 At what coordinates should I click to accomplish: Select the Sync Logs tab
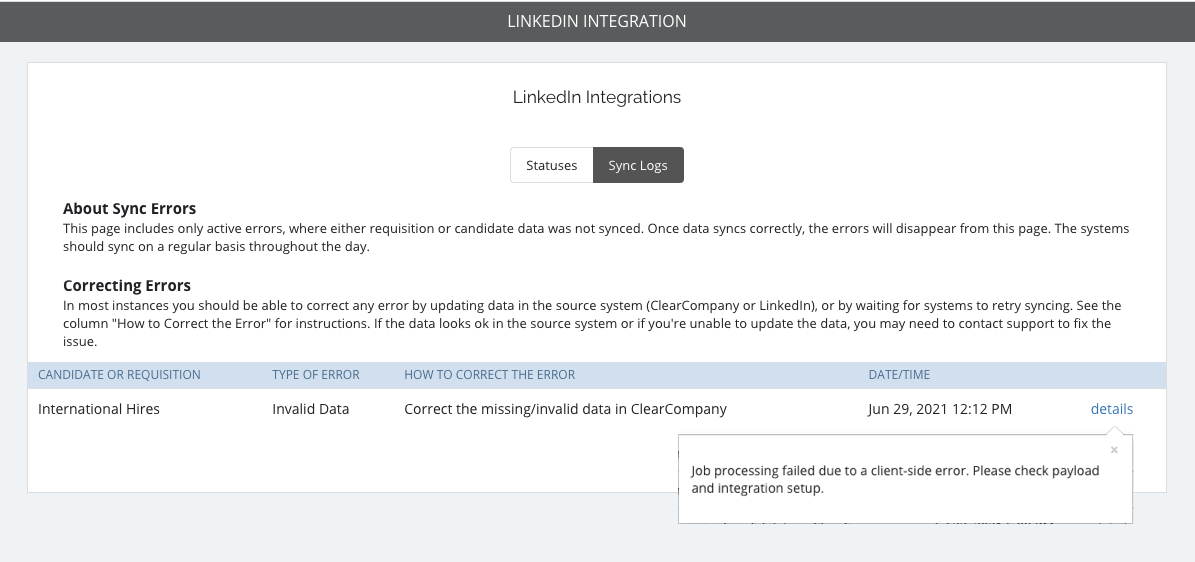(x=638, y=165)
